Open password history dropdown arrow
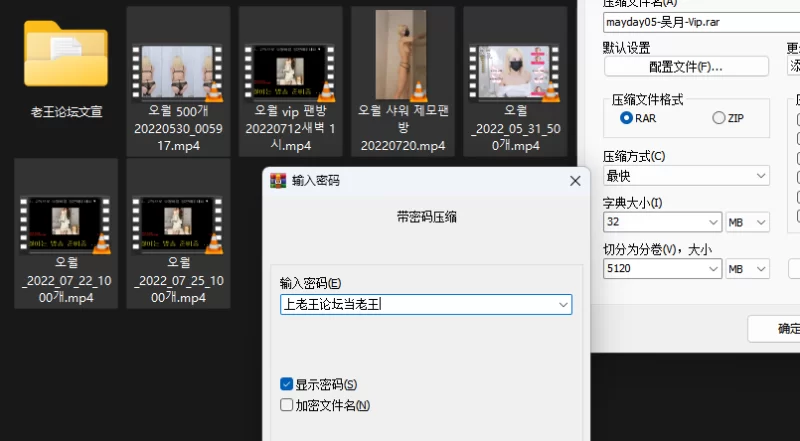The image size is (800, 441). (x=563, y=305)
